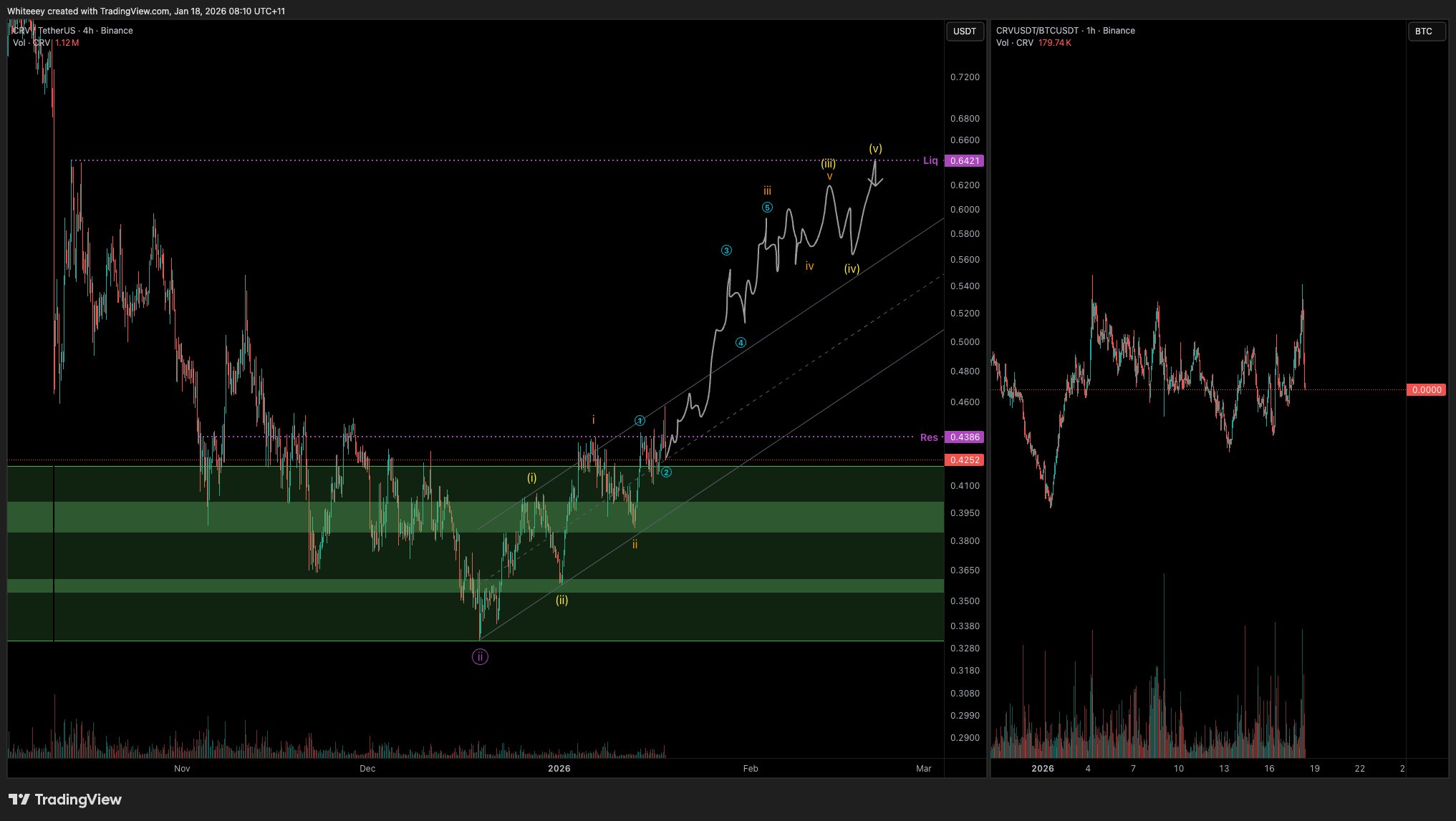The width and height of the screenshot is (1456, 821).
Task: Click the red 0.4252 current price tag
Action: coord(964,460)
